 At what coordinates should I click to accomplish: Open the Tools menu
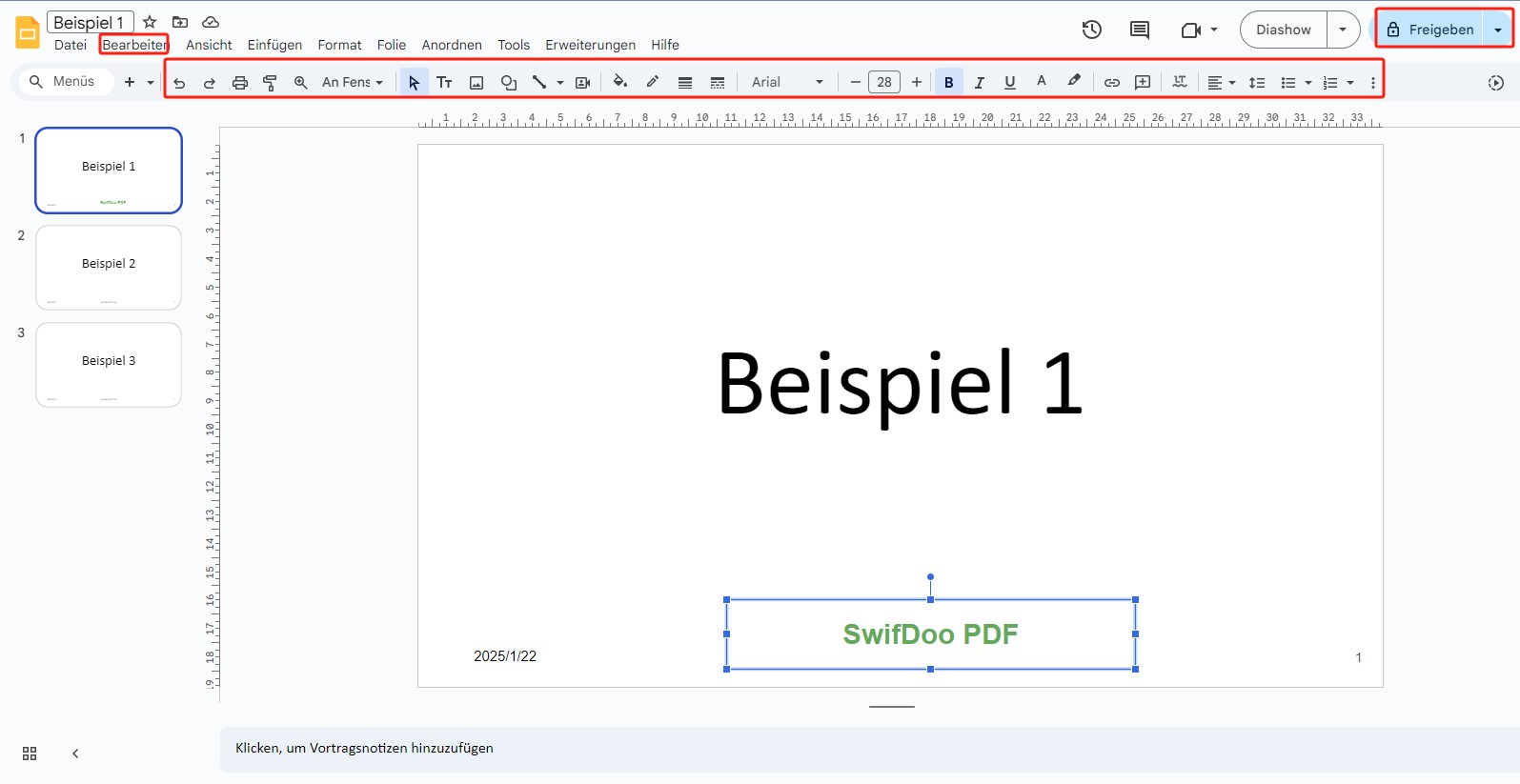click(x=514, y=45)
